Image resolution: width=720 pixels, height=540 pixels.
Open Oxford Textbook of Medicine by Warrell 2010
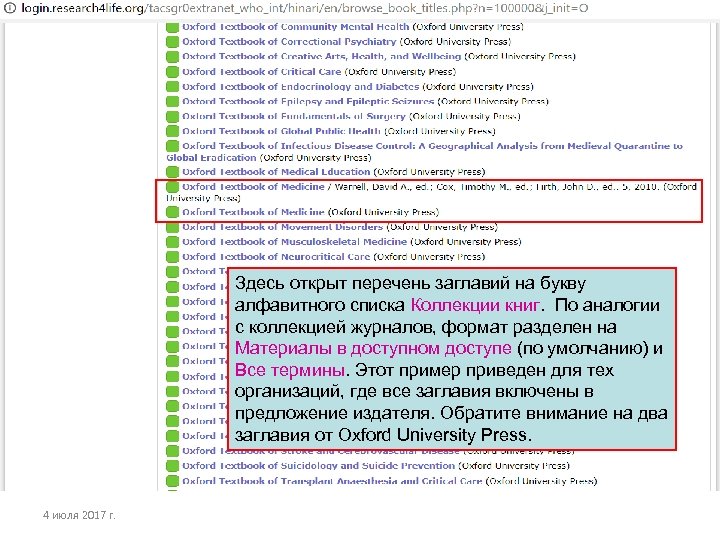(x=253, y=186)
